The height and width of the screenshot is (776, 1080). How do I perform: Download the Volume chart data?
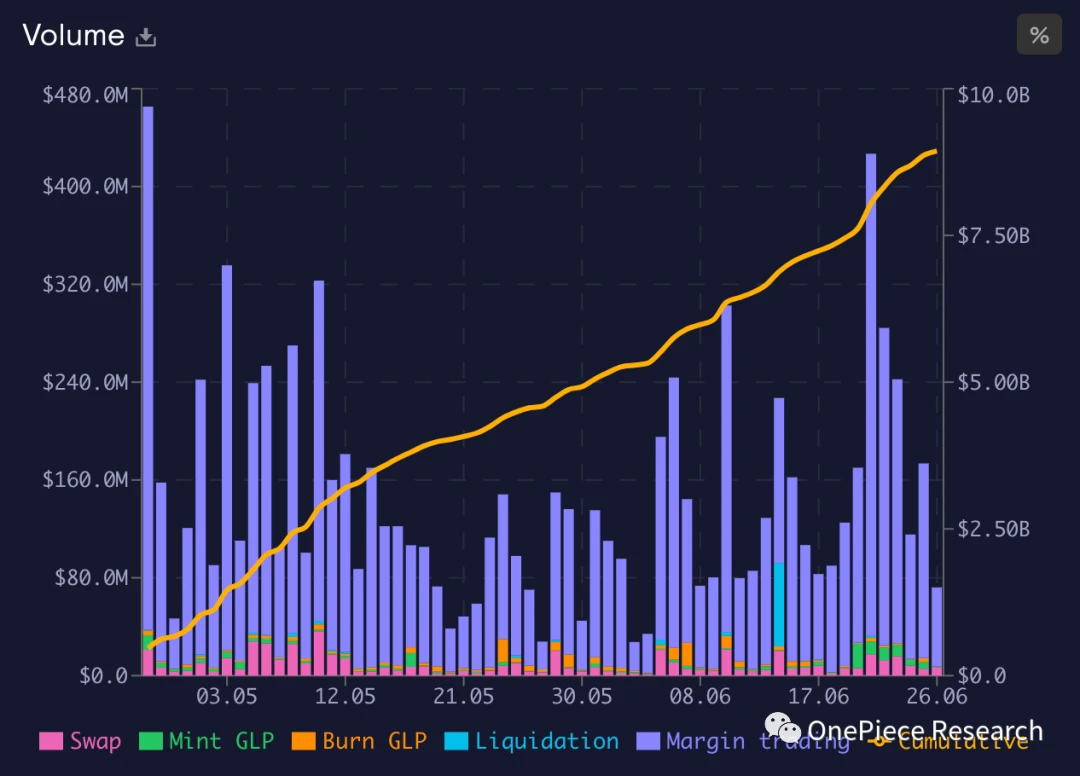(x=145, y=36)
